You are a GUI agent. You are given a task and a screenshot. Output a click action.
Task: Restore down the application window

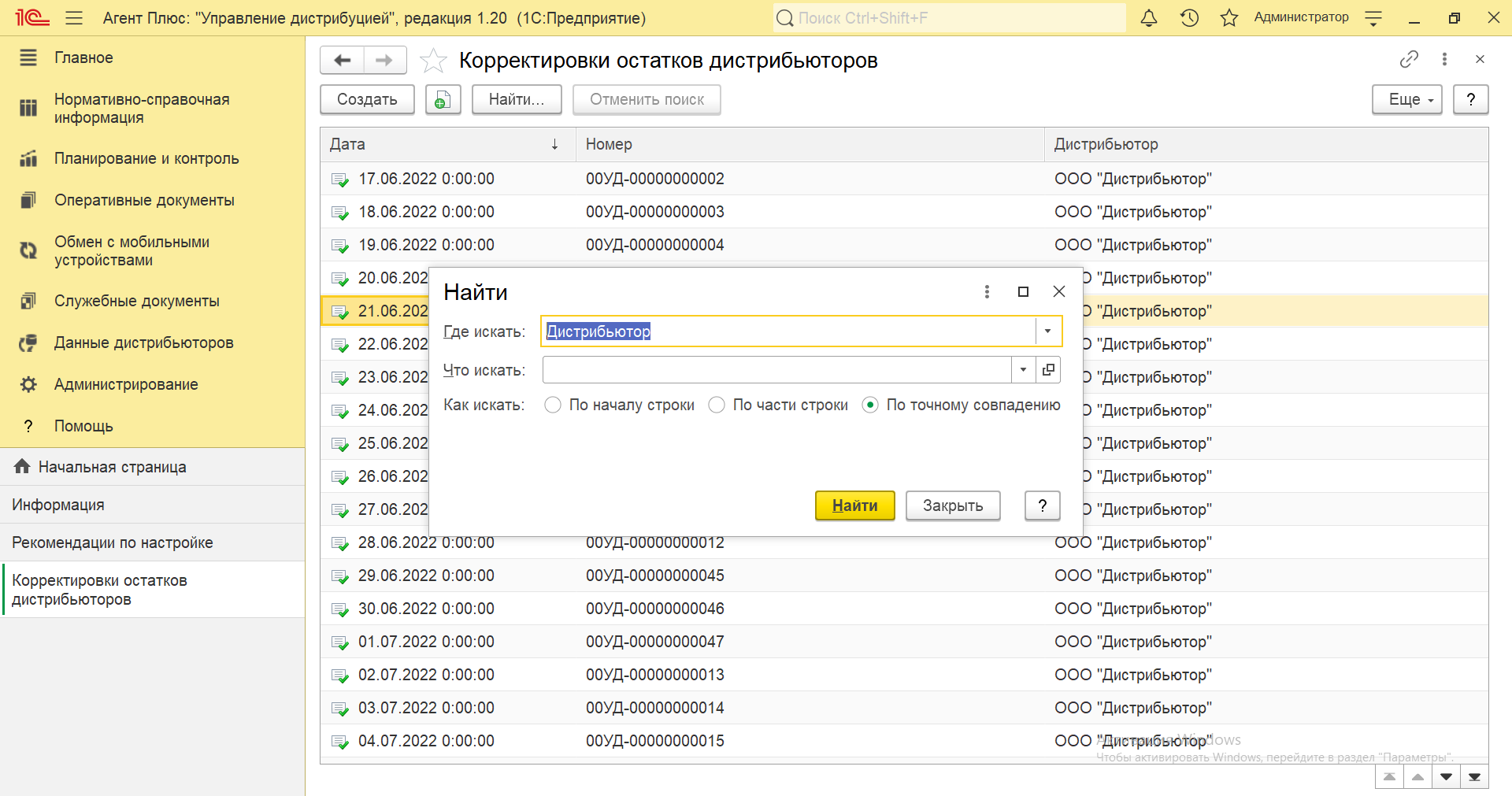[1454, 17]
